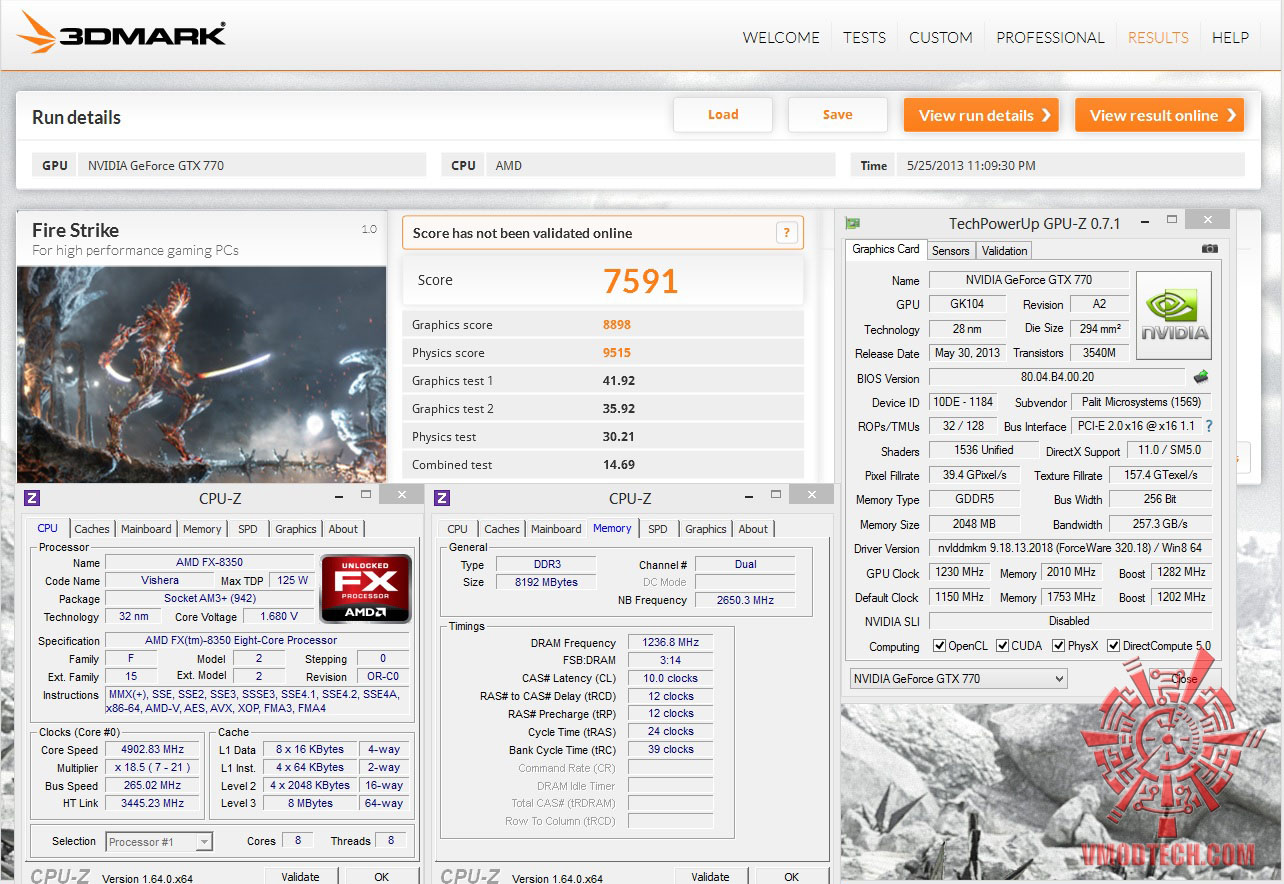Click the DRAM Frequency value 1236.8 MHz
Image resolution: width=1284 pixels, height=884 pixels.
[x=671, y=643]
